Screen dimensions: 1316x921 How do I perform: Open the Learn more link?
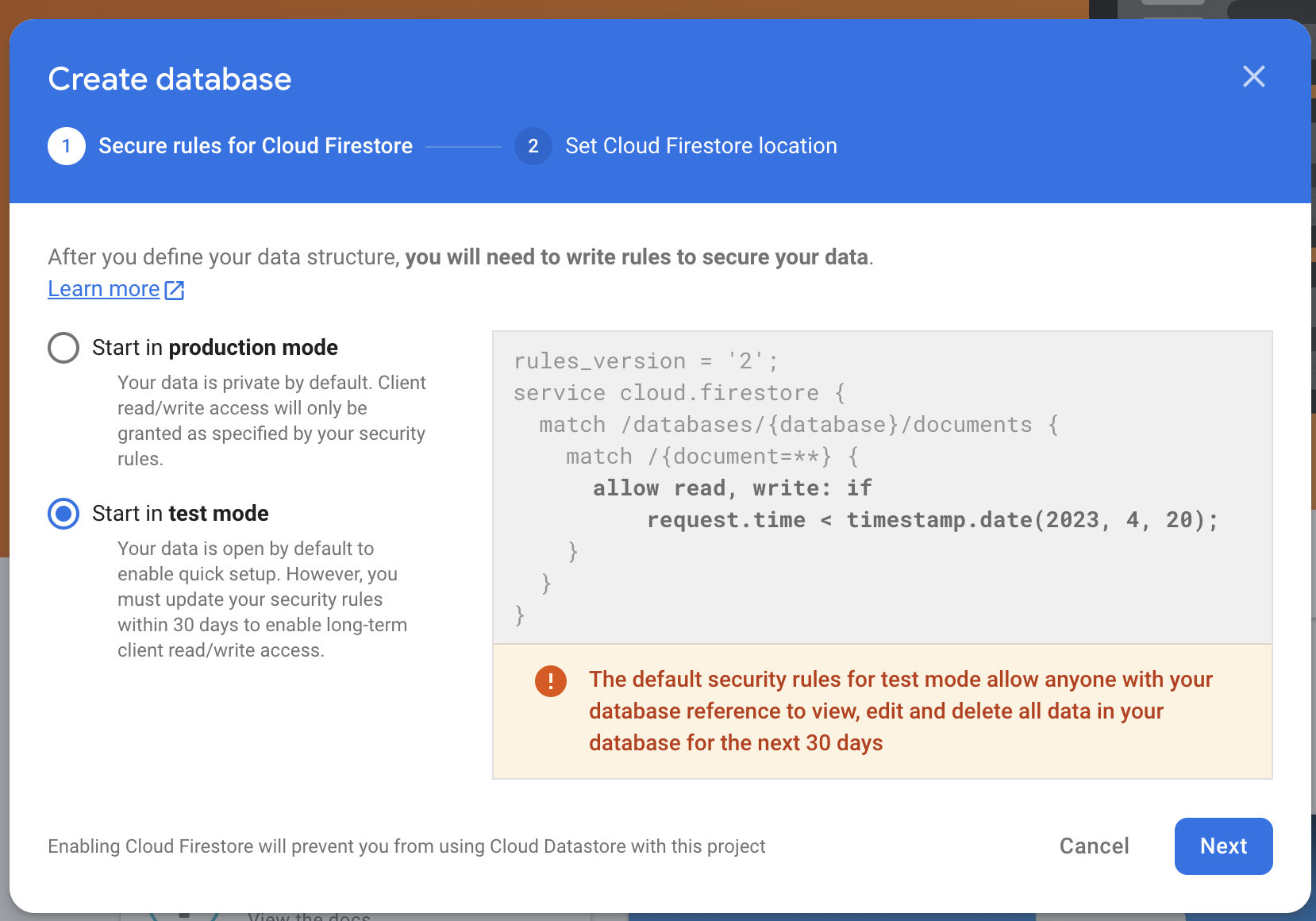click(x=104, y=289)
